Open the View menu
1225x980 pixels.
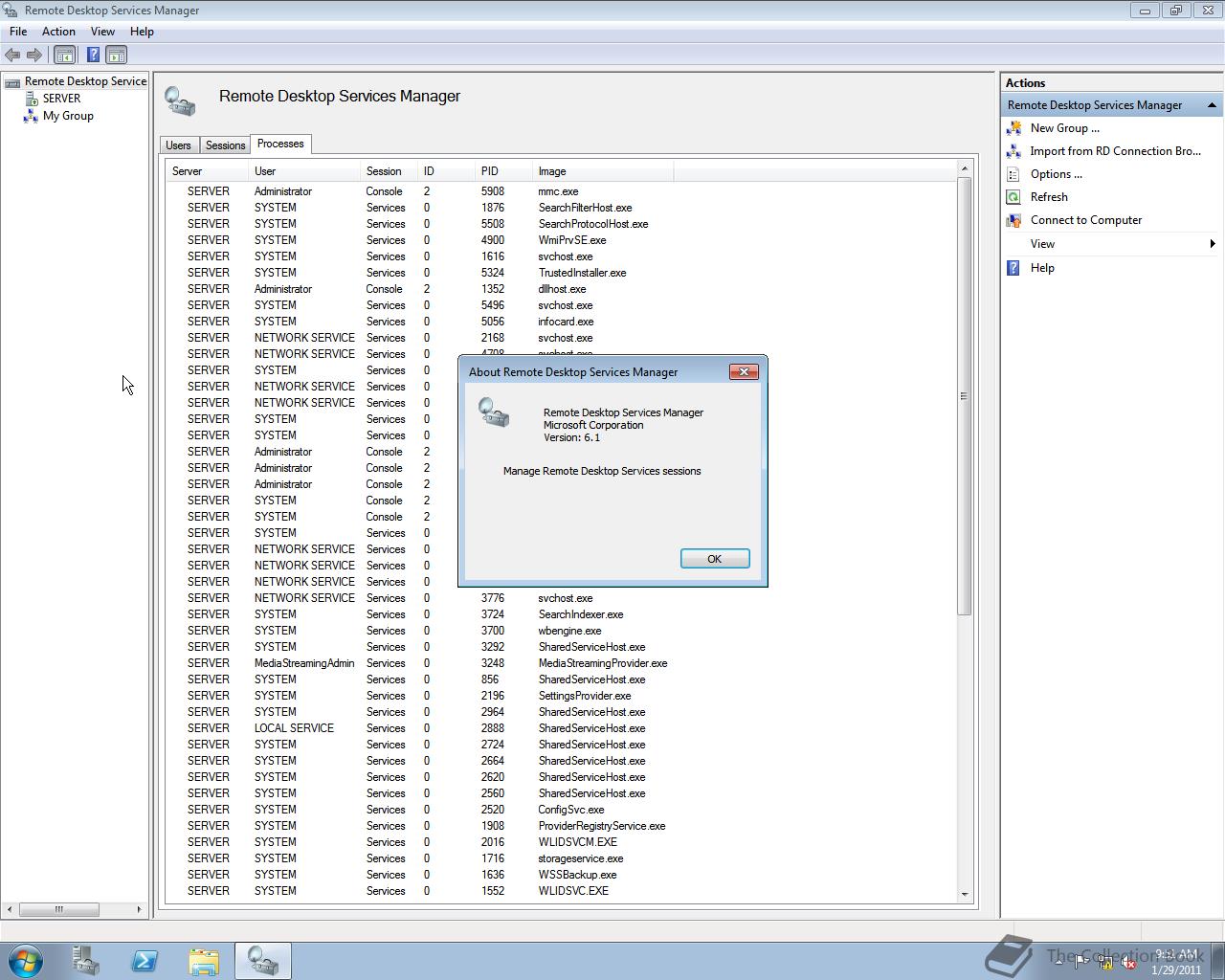point(102,32)
